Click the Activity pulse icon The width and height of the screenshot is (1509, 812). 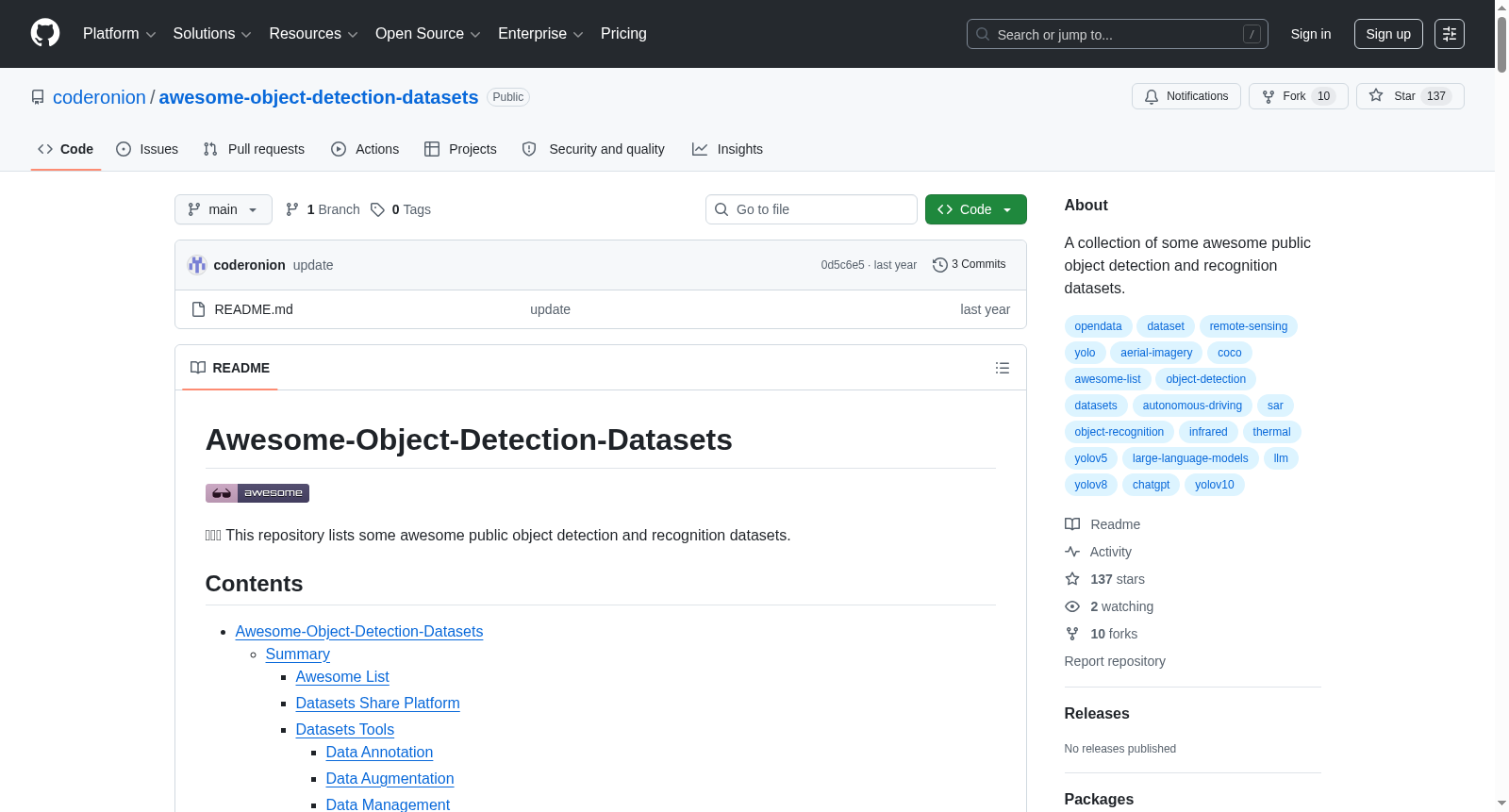click(1072, 552)
